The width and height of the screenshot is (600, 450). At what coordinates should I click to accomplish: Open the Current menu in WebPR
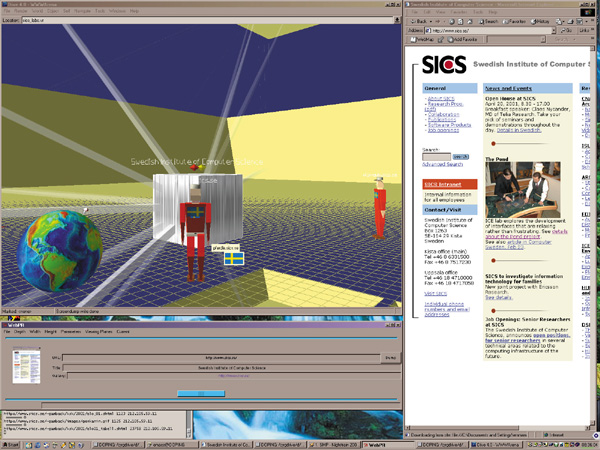[123, 332]
